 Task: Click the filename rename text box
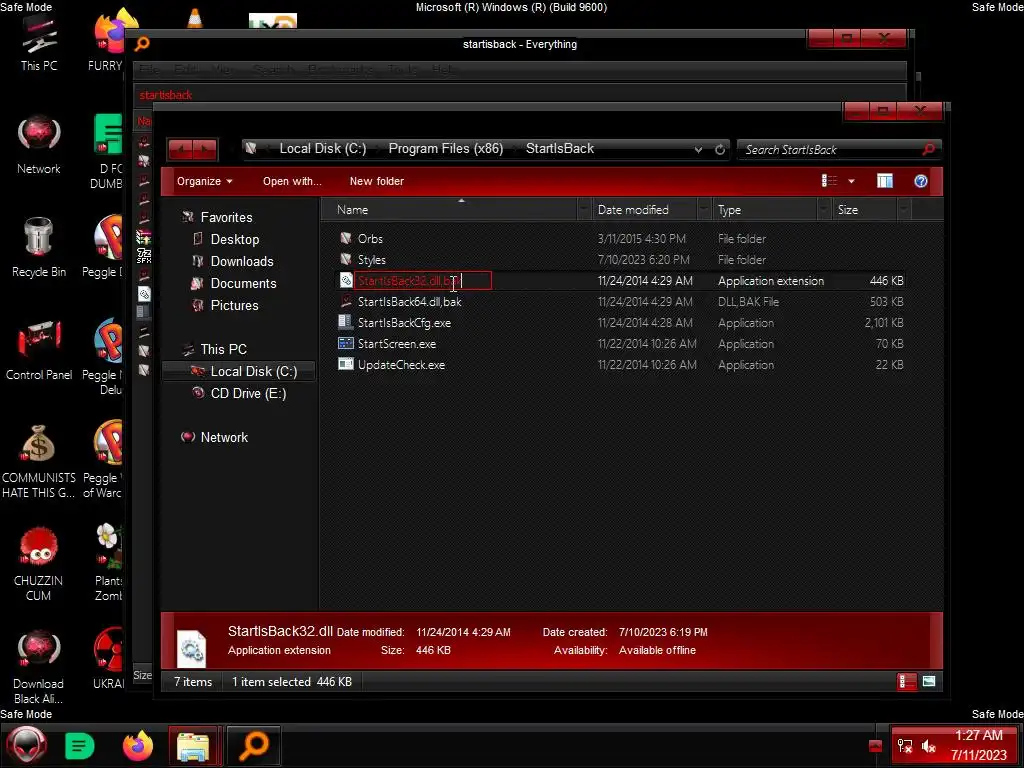coord(423,281)
